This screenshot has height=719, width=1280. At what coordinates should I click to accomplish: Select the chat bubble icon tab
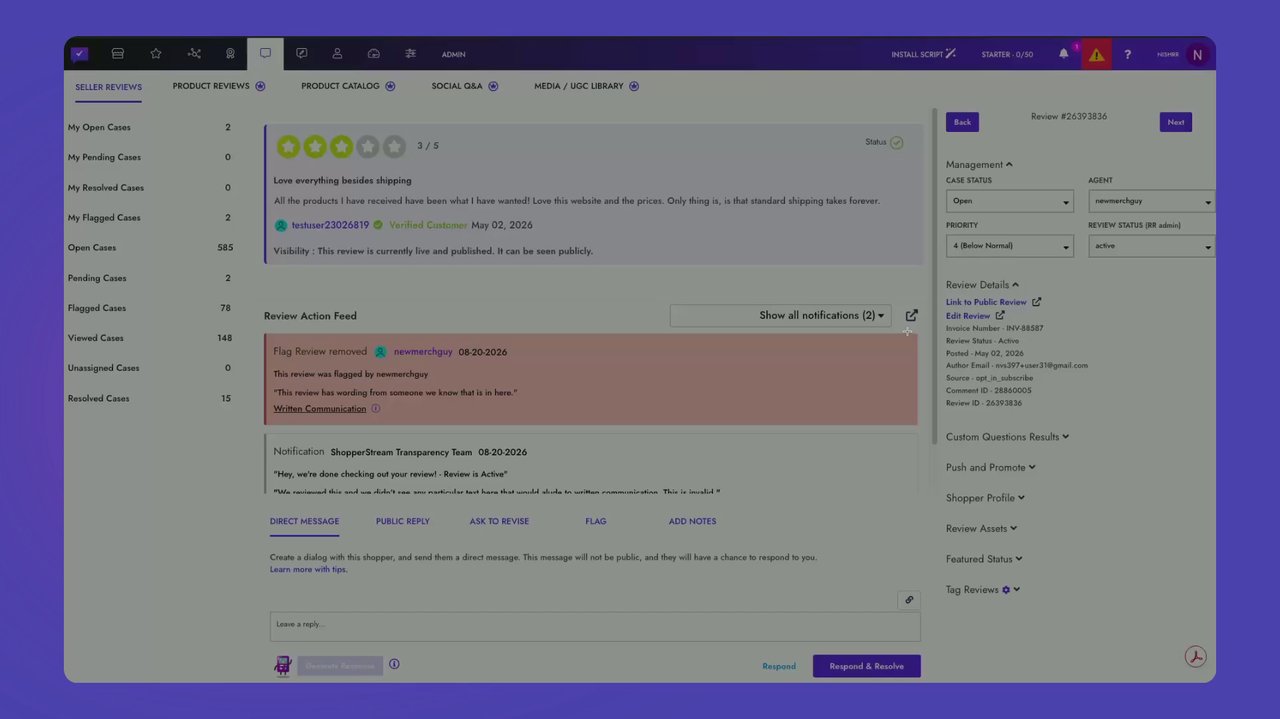click(x=265, y=54)
